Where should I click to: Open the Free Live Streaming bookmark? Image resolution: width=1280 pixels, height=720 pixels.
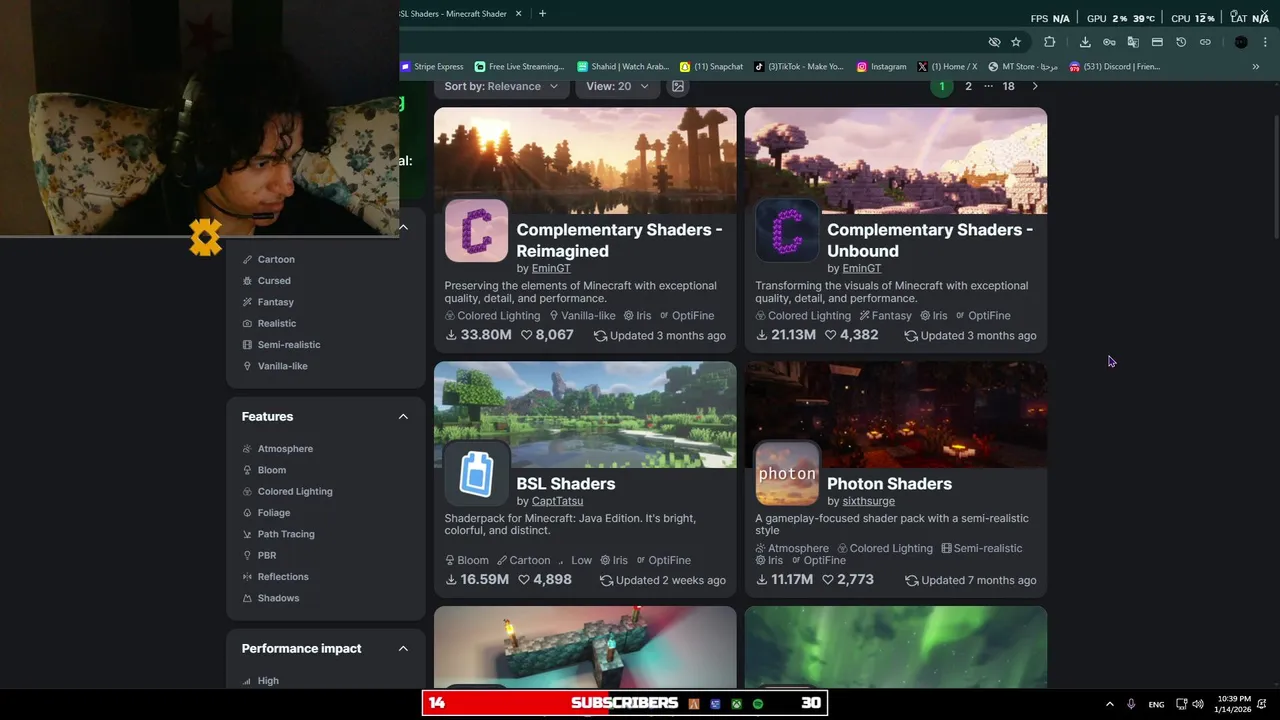[x=520, y=67]
